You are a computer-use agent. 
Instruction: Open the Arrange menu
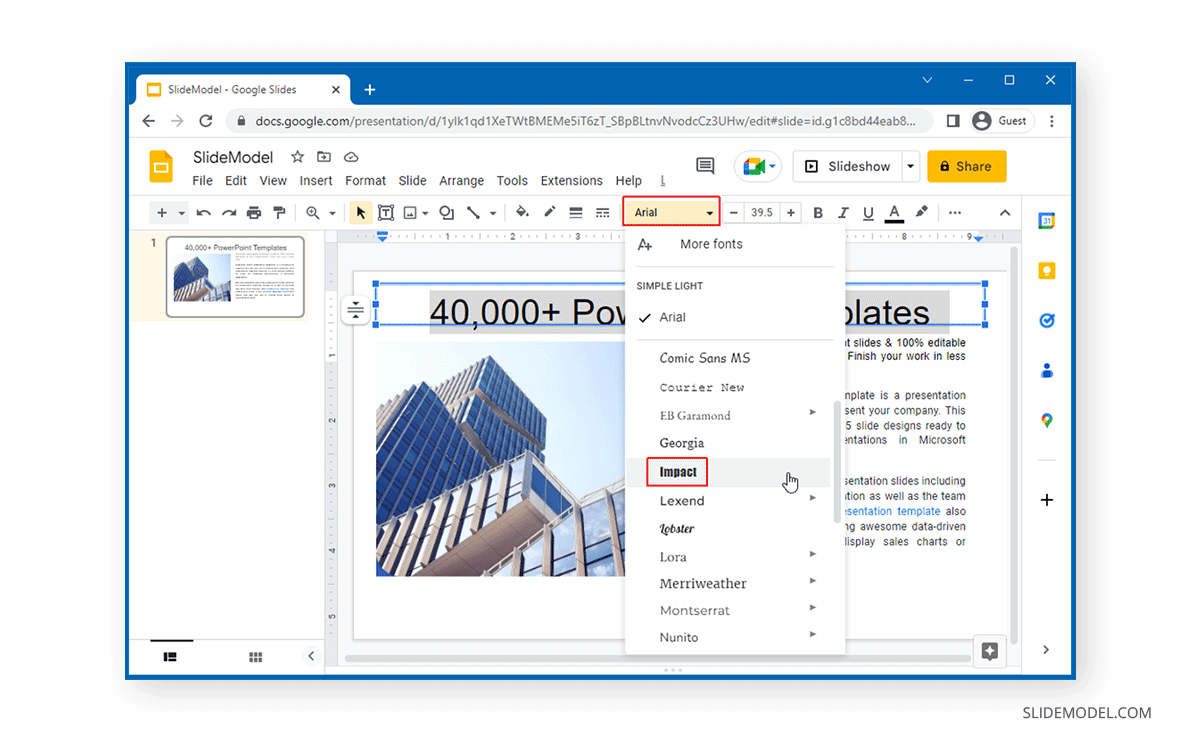pyautogui.click(x=462, y=181)
